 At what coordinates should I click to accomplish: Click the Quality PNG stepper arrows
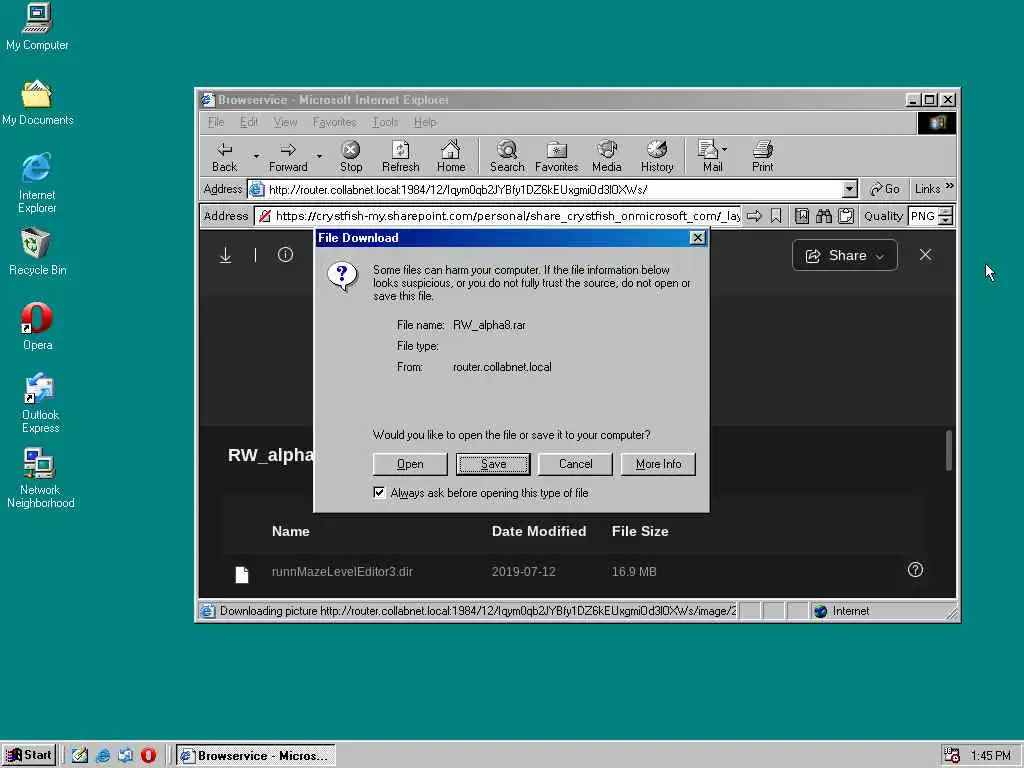coord(945,216)
